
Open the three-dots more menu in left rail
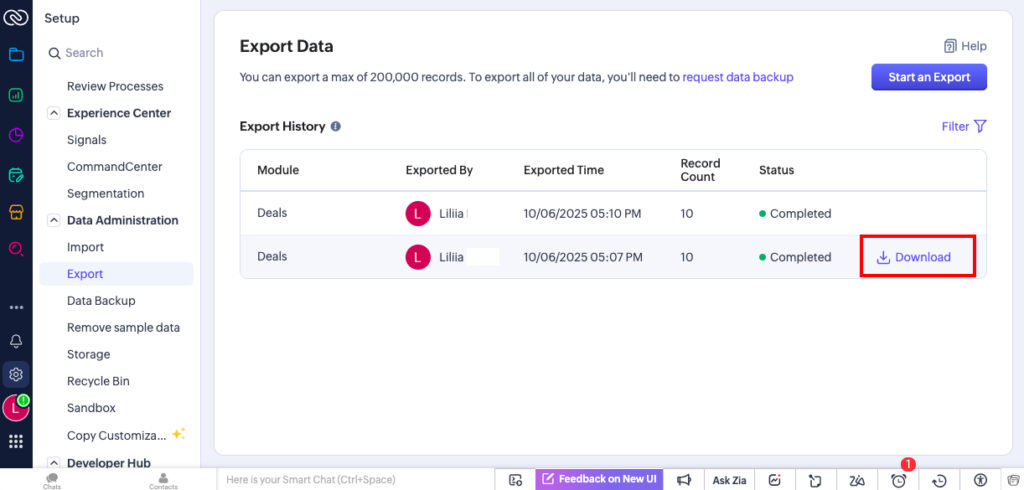[x=16, y=307]
